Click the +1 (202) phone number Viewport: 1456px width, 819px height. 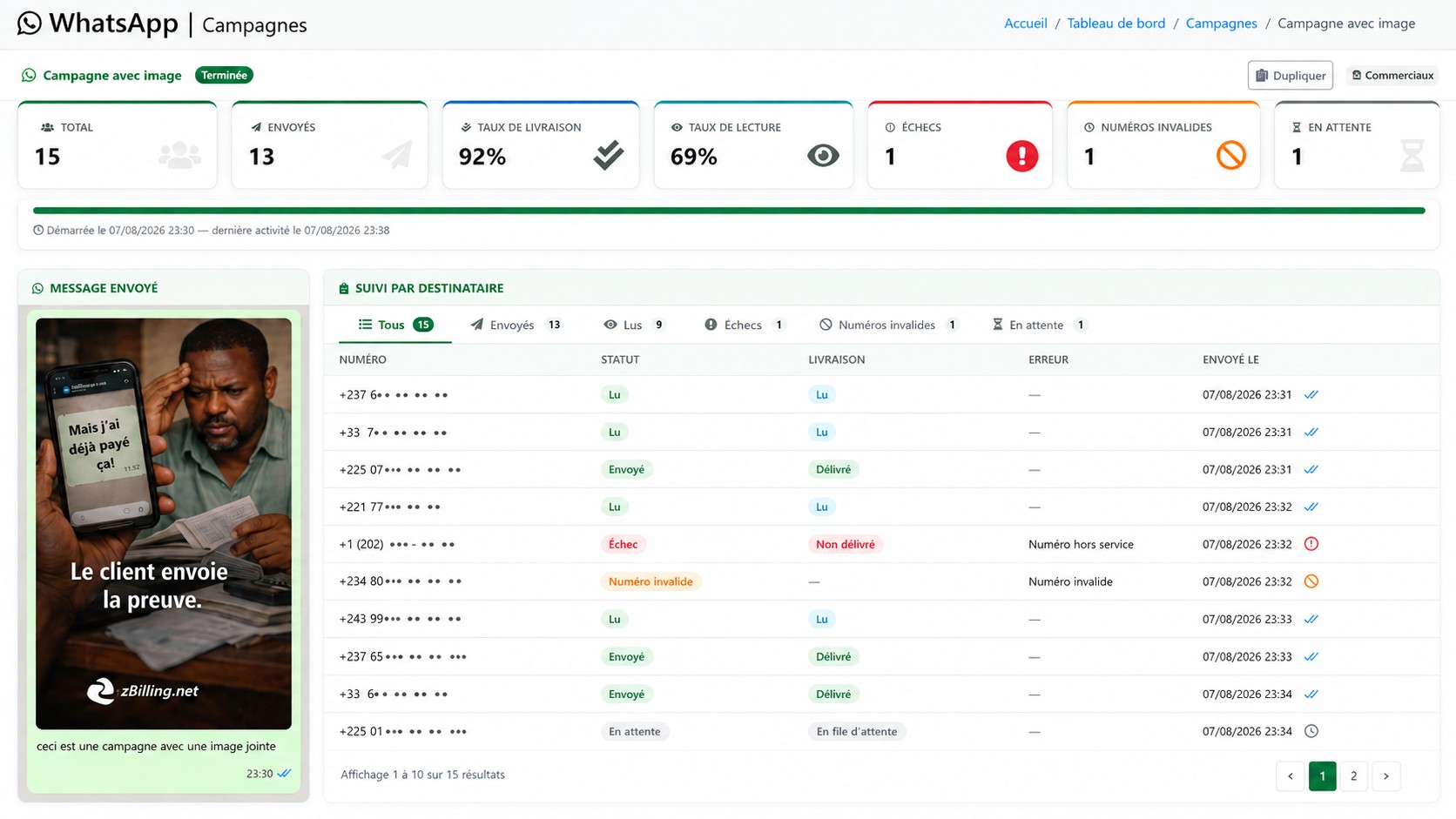point(397,544)
